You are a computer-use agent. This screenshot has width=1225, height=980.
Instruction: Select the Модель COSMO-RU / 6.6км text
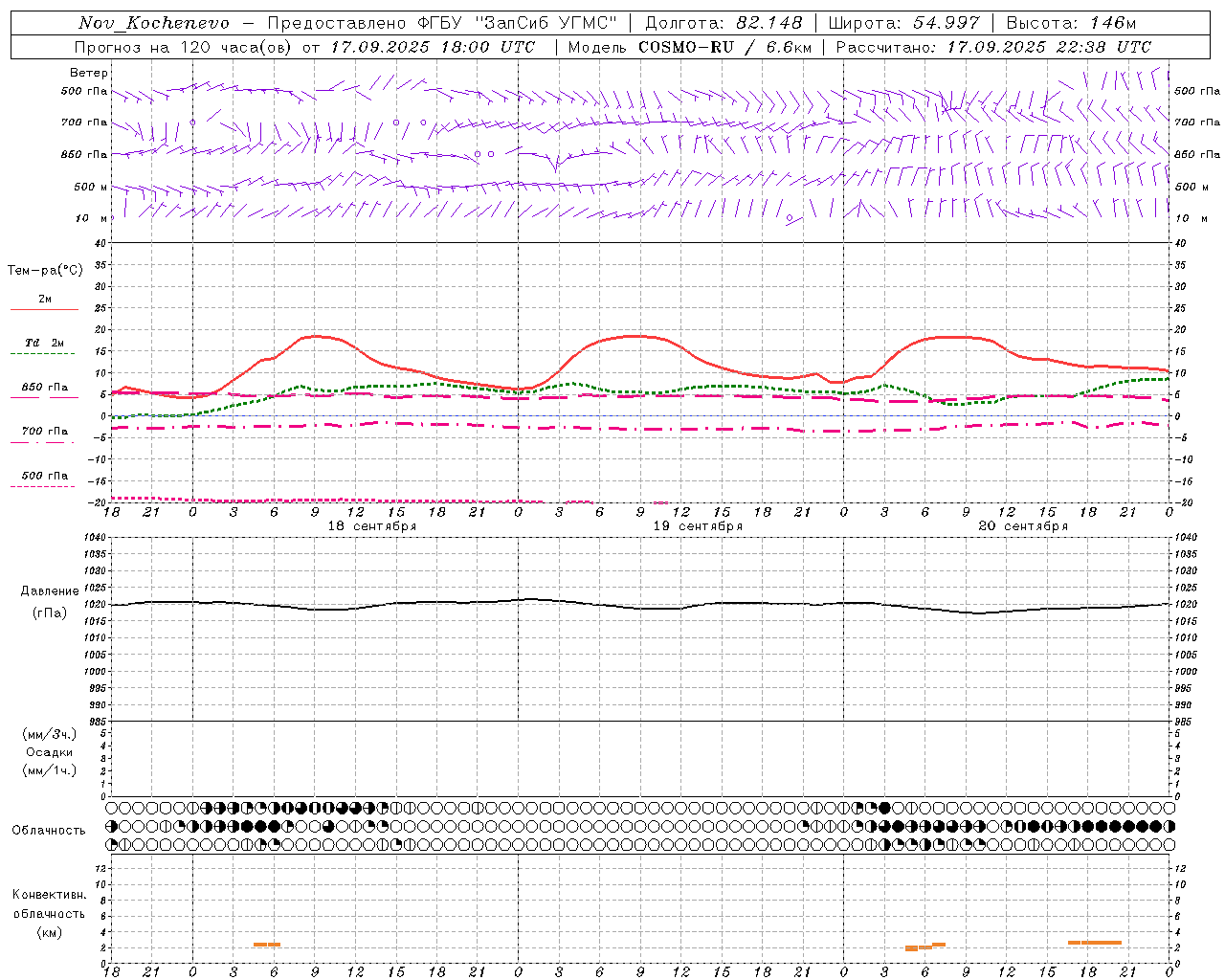[x=689, y=47]
